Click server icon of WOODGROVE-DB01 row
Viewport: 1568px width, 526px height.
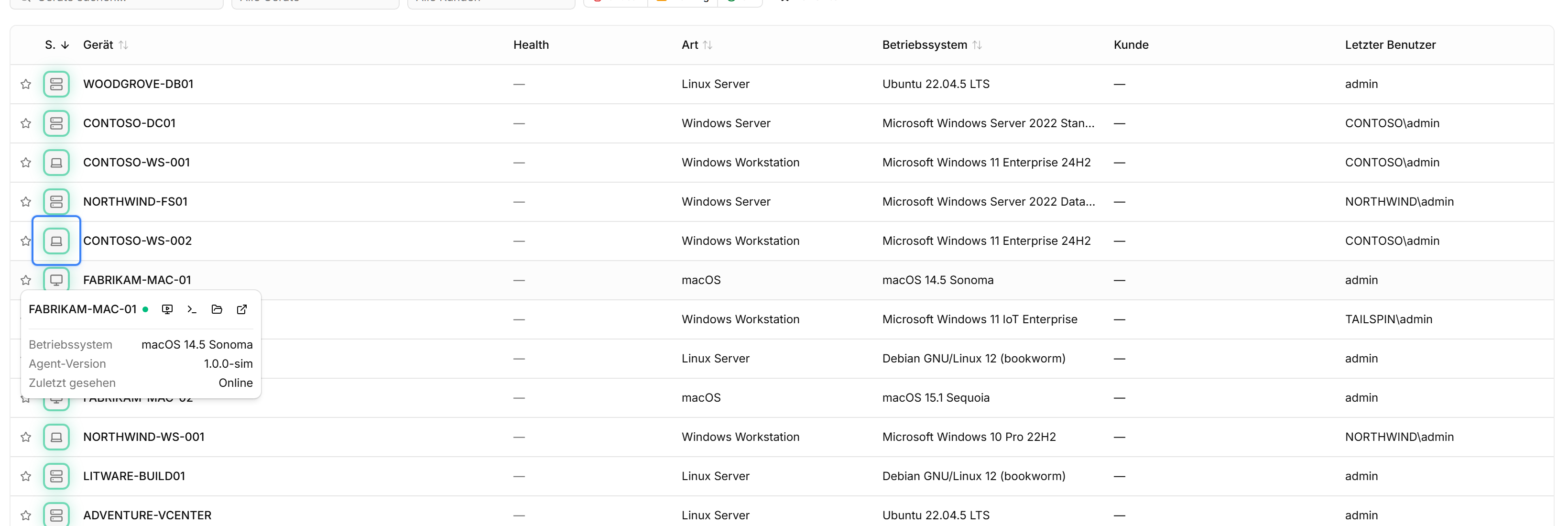pyautogui.click(x=56, y=84)
